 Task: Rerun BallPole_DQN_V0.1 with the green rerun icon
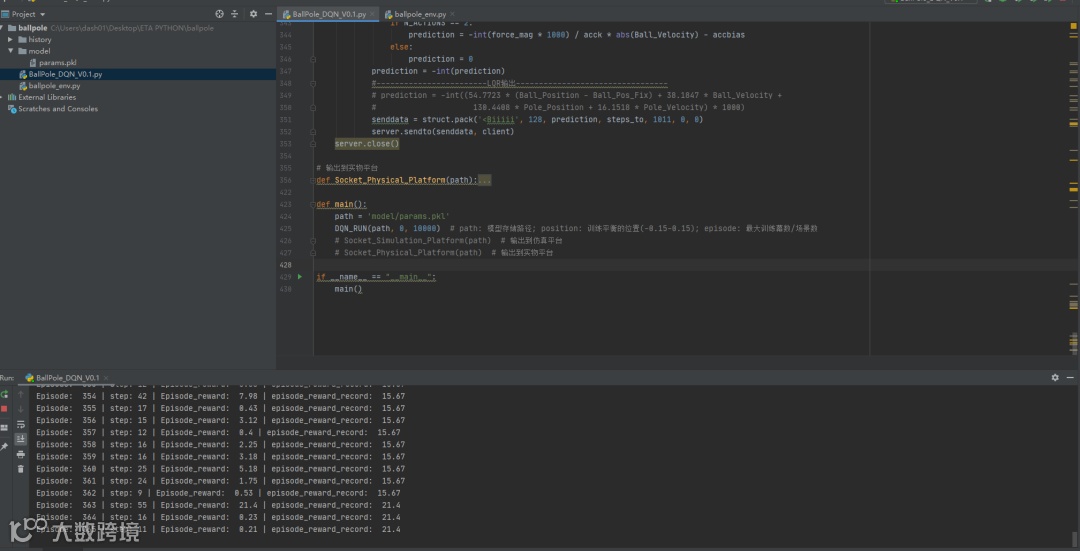tap(5, 394)
